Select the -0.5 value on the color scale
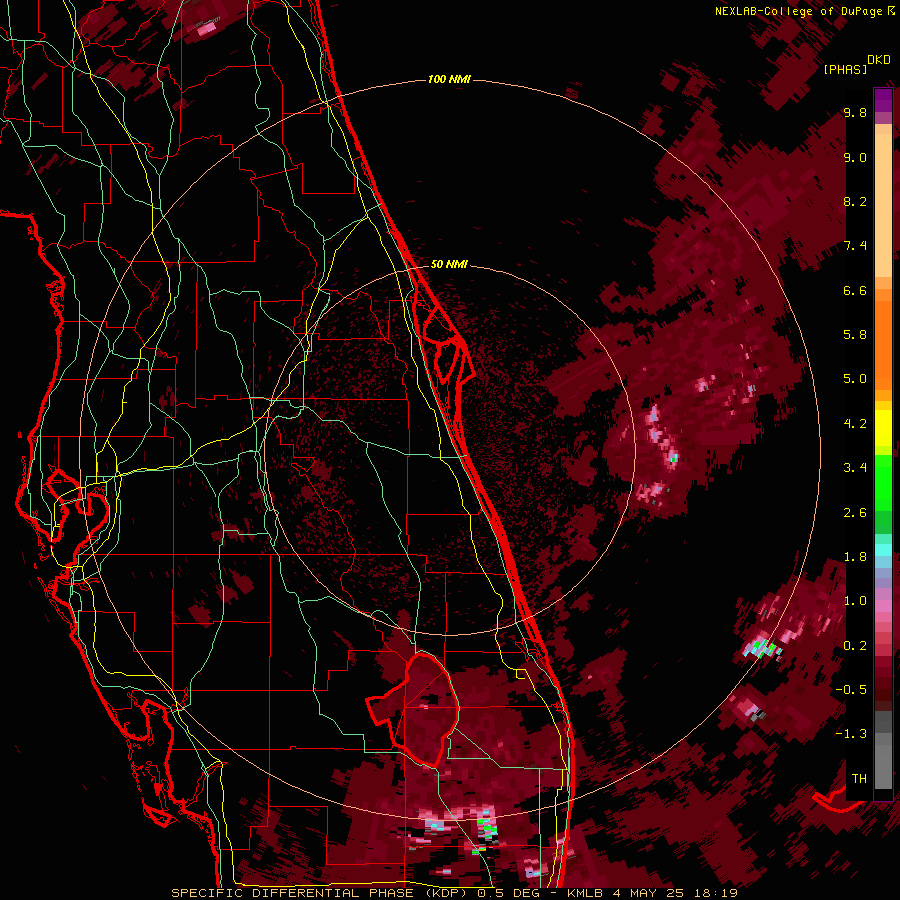 [853, 690]
